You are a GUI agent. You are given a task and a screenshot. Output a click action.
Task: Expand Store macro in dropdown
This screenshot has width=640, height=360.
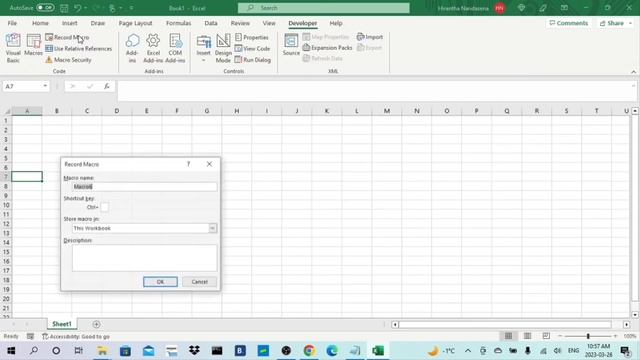coord(213,228)
